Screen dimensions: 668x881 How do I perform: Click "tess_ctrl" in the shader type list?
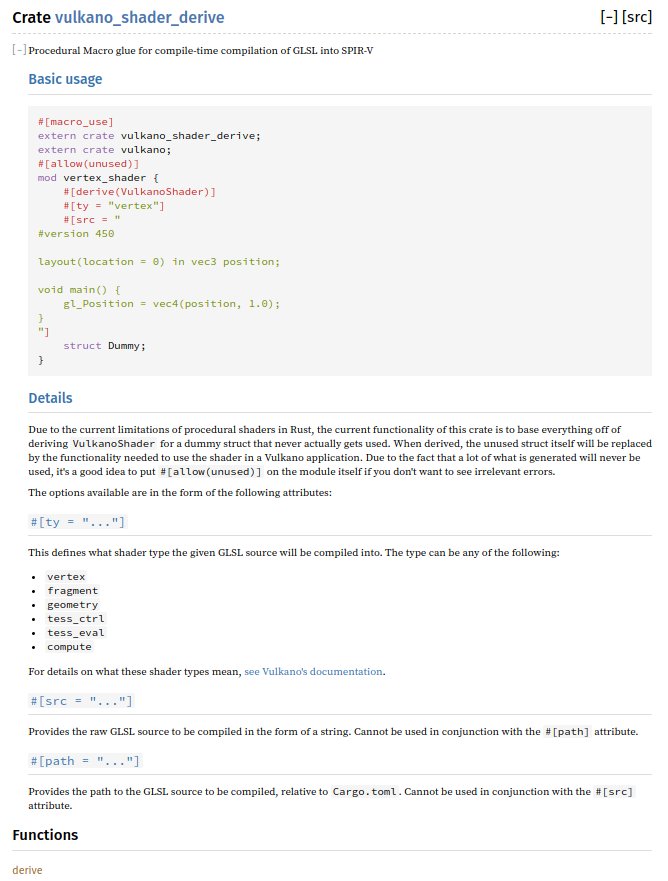[x=76, y=619]
